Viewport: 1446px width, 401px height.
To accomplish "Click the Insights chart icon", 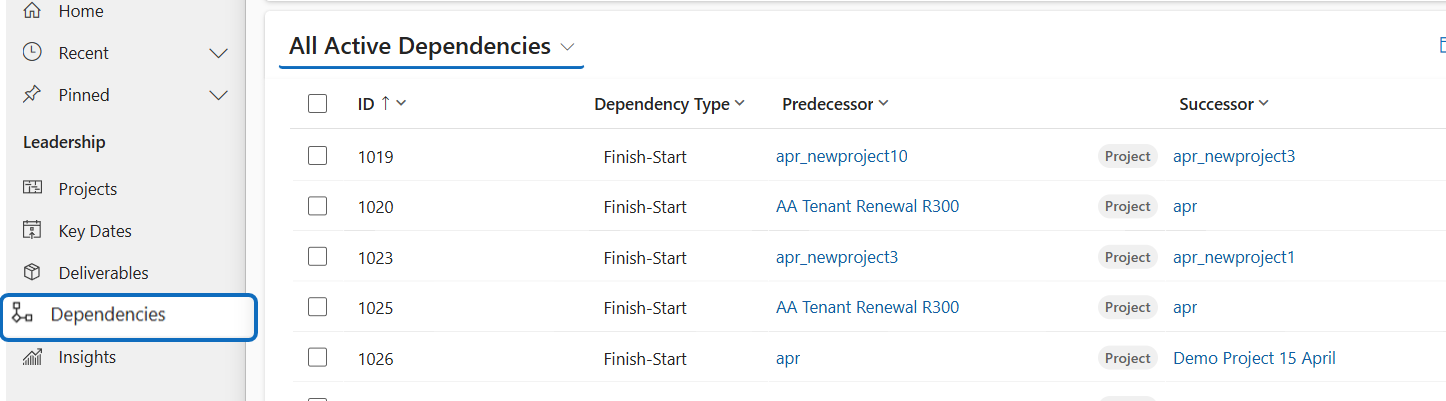I will coord(32,357).
